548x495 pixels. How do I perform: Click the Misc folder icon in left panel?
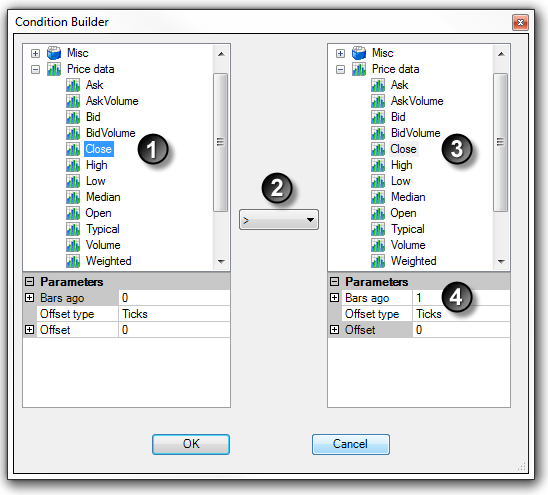click(x=54, y=53)
